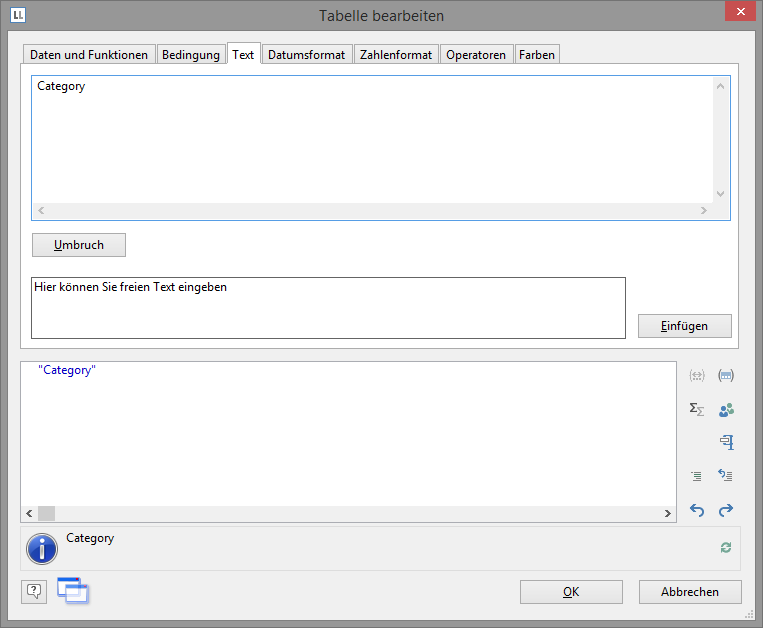Open help via question mark button
Image resolution: width=763 pixels, height=628 pixels.
tap(34, 591)
